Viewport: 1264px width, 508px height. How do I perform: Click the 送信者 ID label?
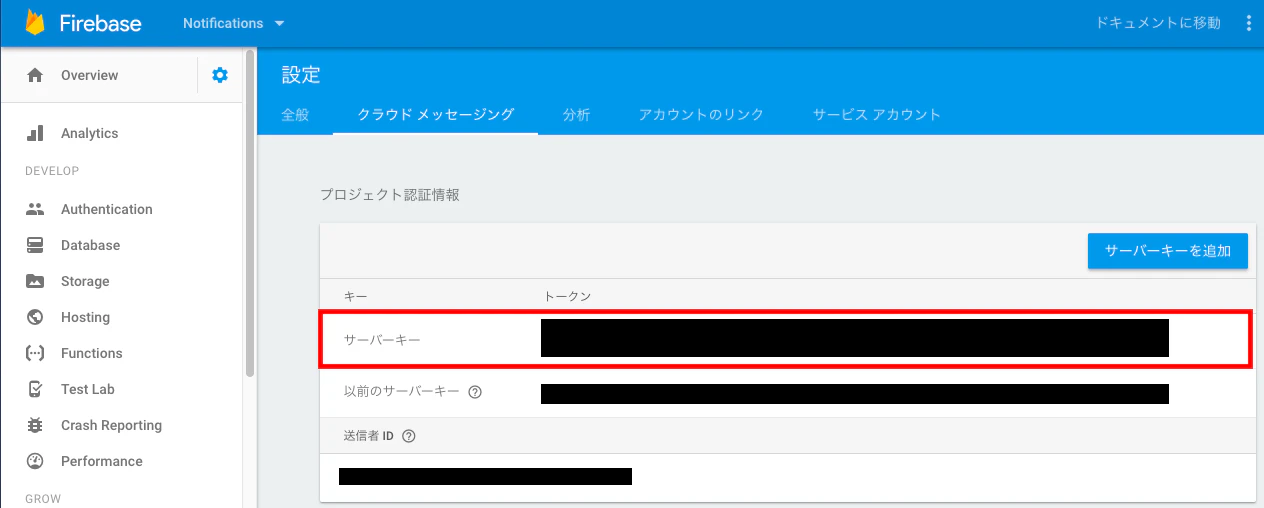[x=368, y=436]
